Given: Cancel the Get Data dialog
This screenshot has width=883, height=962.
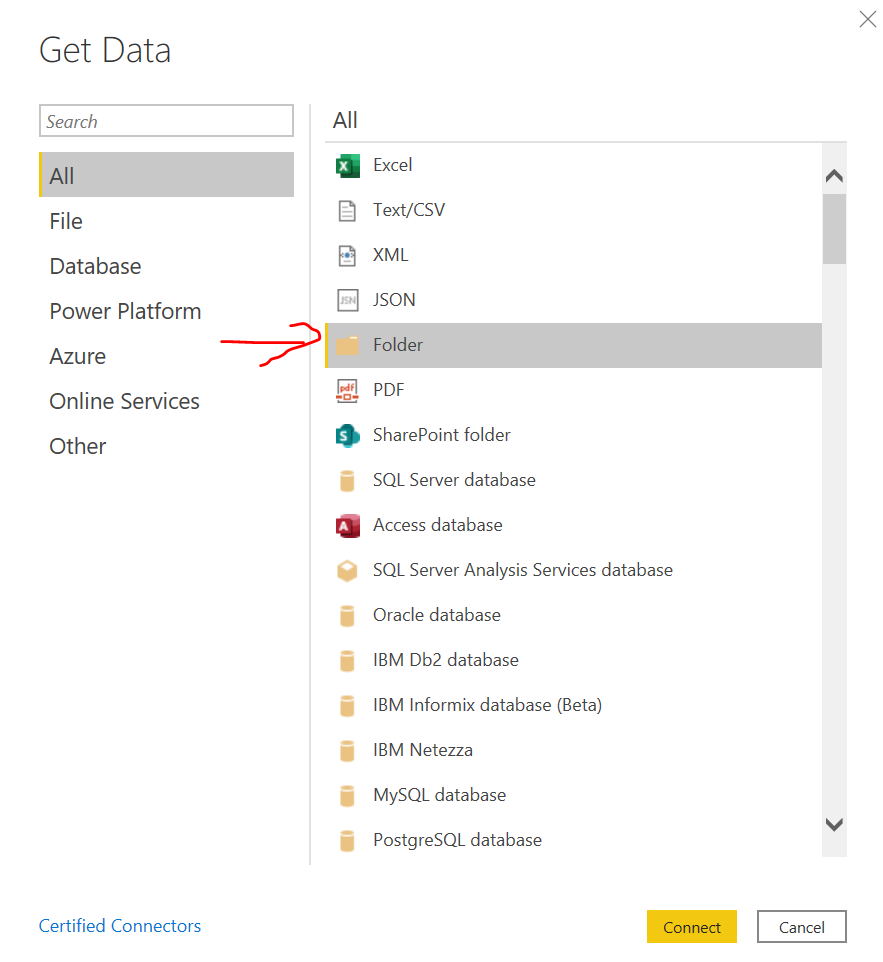Looking at the screenshot, I should click(x=801, y=926).
